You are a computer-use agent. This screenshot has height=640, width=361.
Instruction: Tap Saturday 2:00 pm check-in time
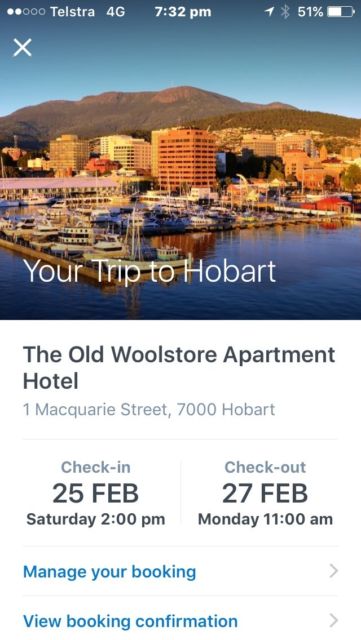click(96, 520)
